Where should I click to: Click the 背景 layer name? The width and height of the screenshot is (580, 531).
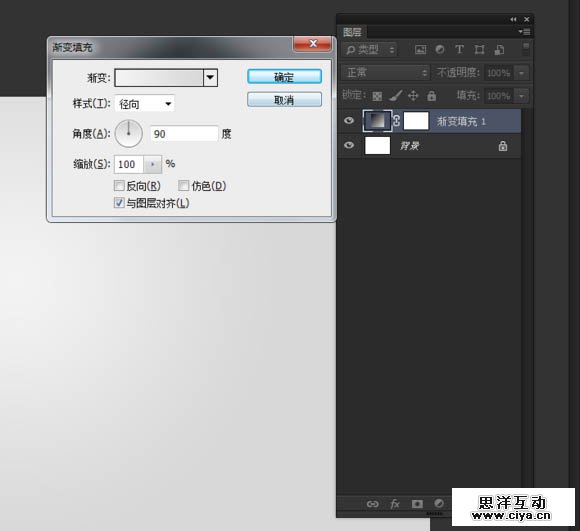coord(409,146)
